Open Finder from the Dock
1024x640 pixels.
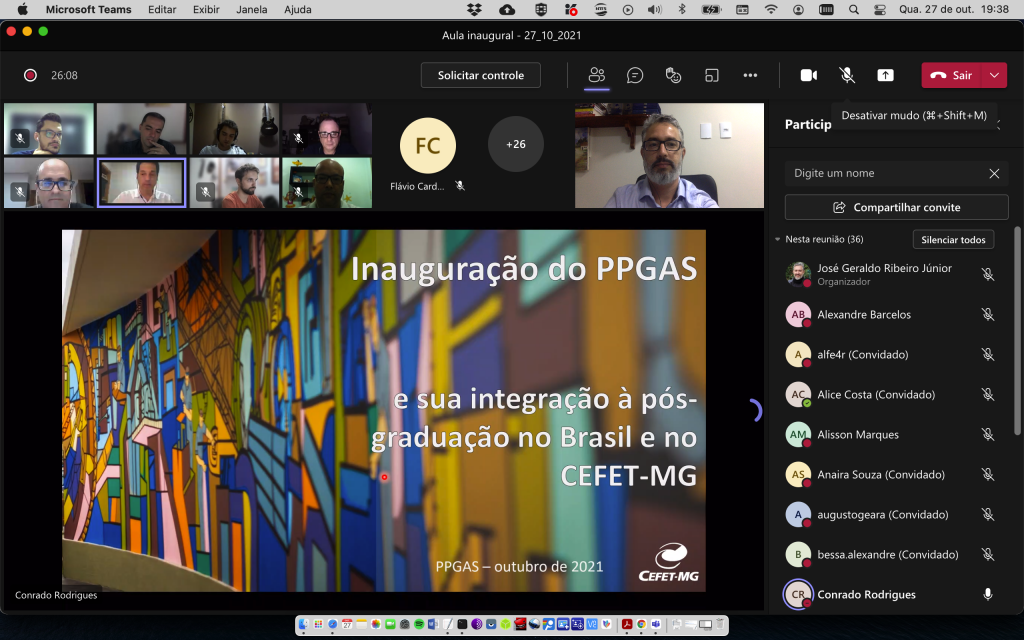304,624
